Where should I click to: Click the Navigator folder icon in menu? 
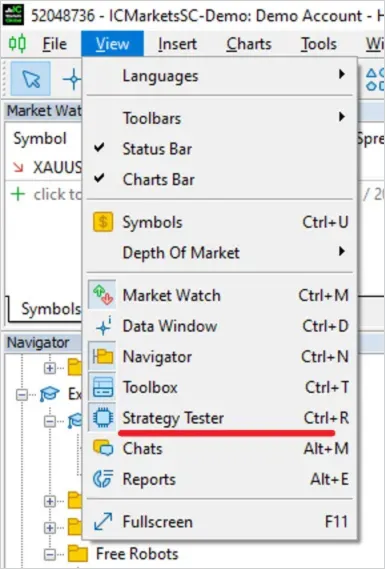(x=103, y=356)
